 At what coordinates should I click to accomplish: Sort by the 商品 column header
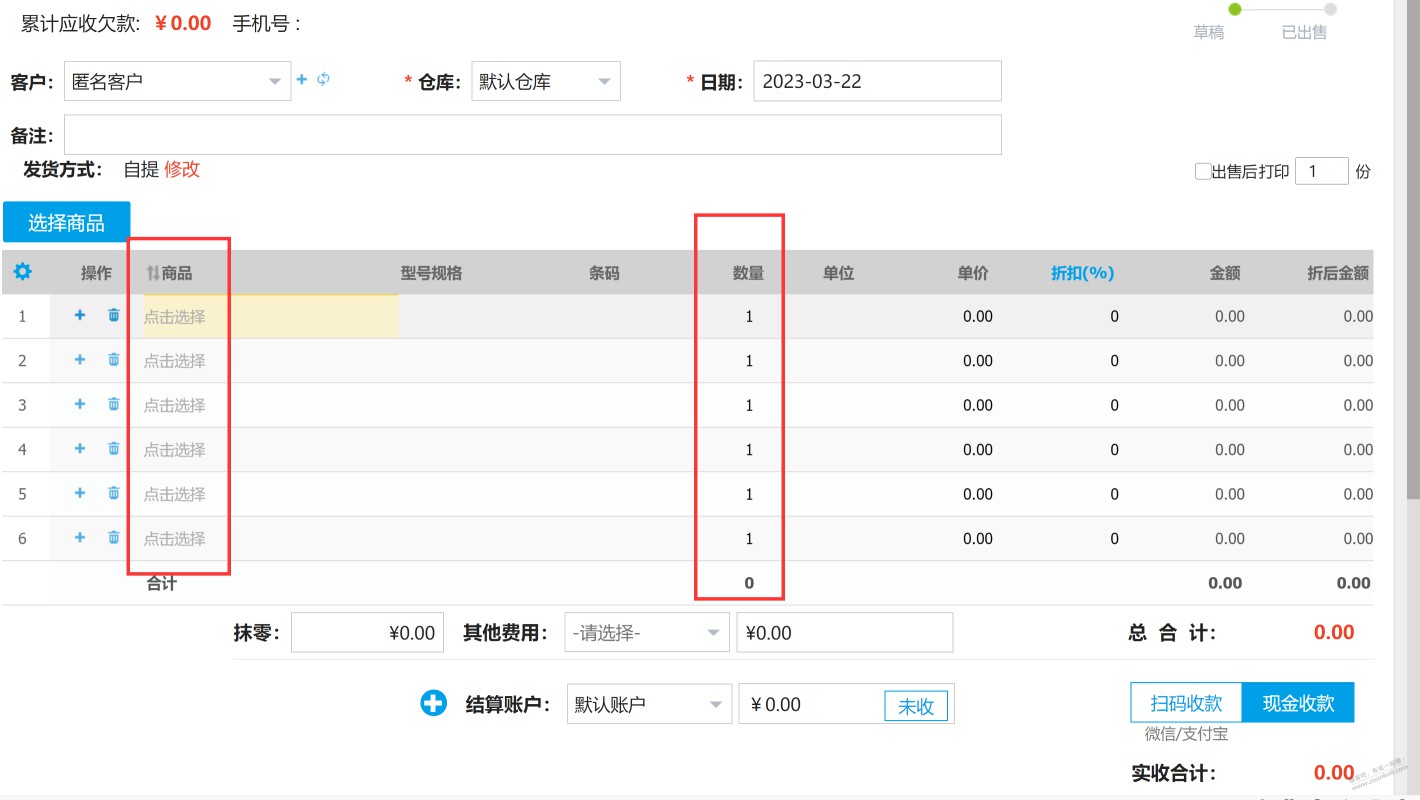169,273
